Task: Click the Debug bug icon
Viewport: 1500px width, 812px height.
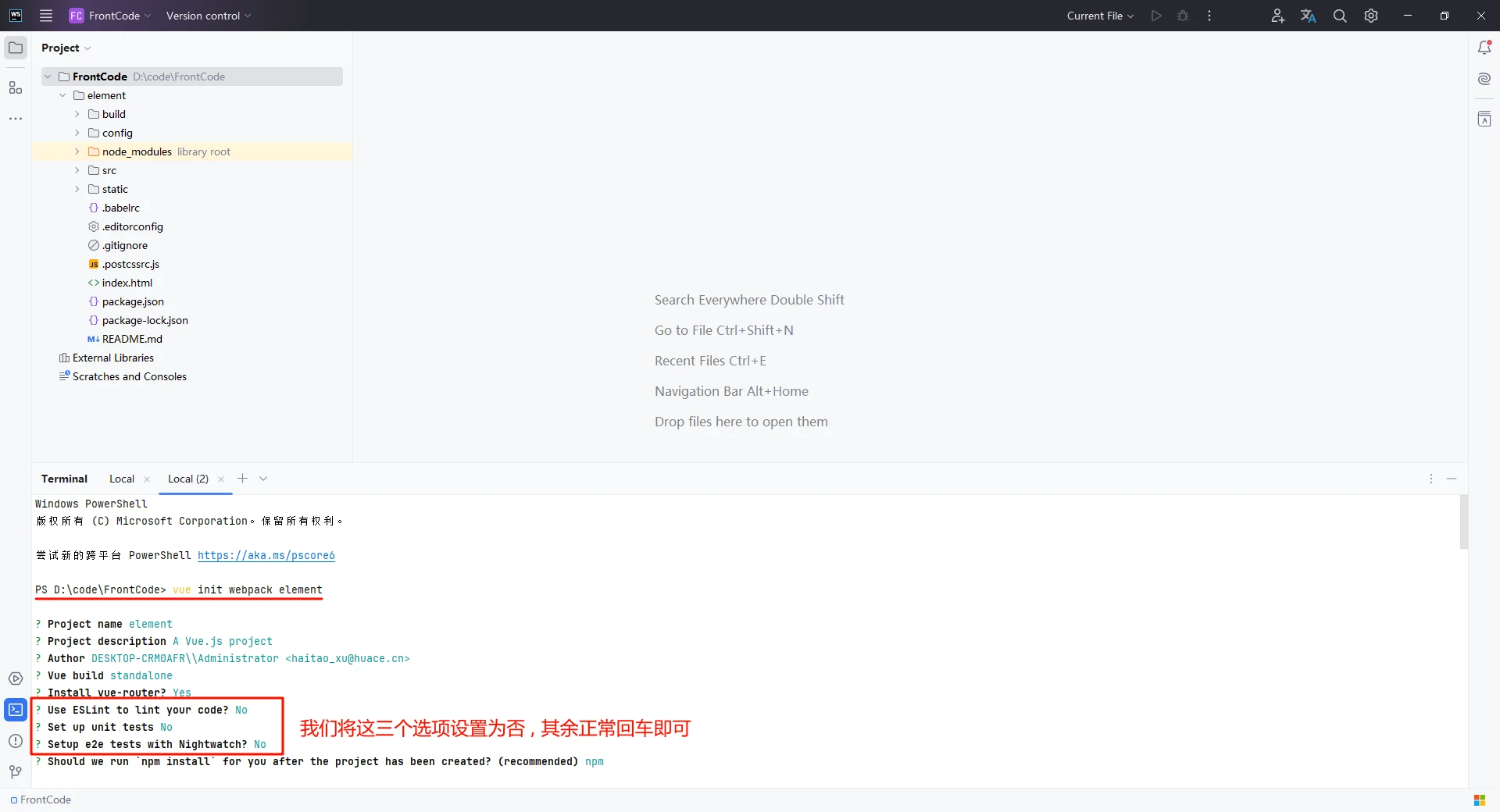Action: pyautogui.click(x=1183, y=16)
